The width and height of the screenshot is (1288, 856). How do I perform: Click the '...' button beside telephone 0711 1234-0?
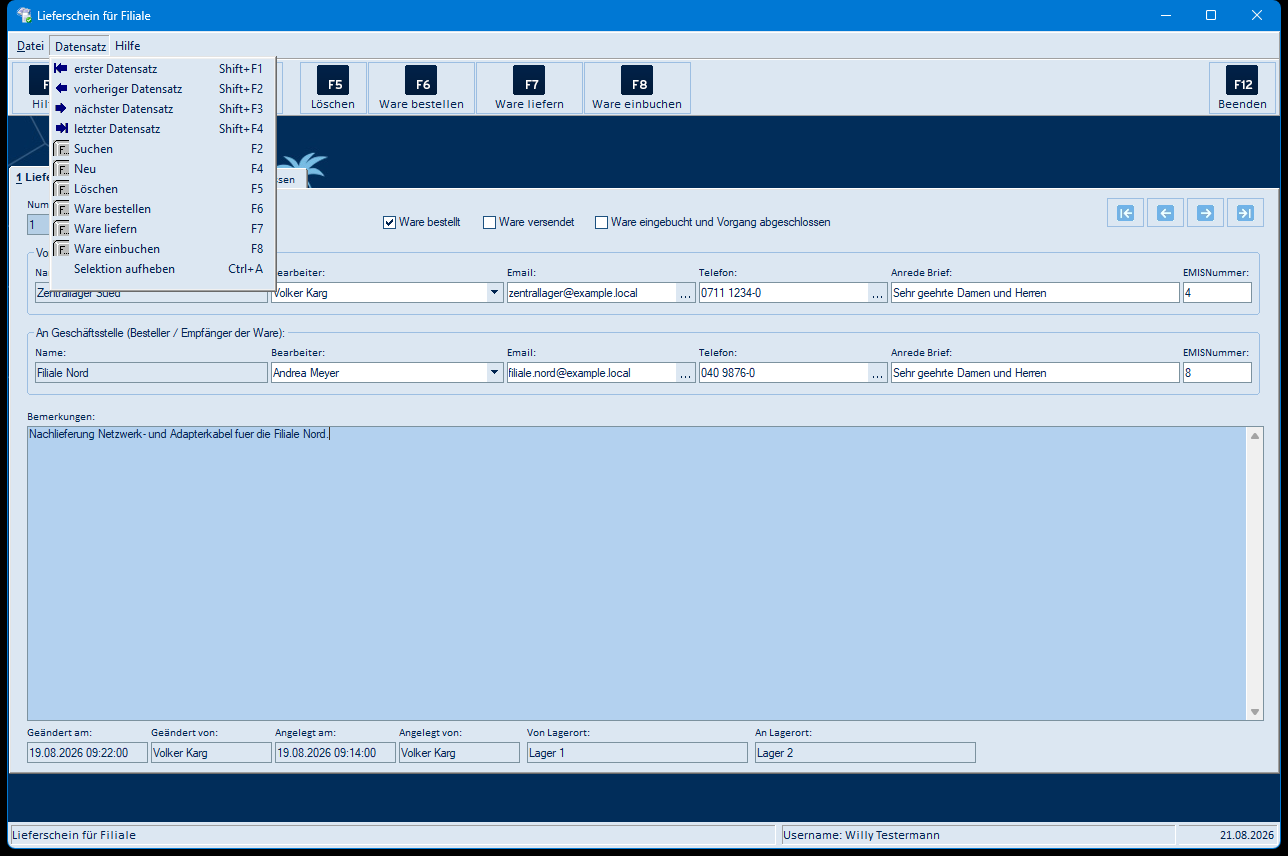(x=877, y=293)
